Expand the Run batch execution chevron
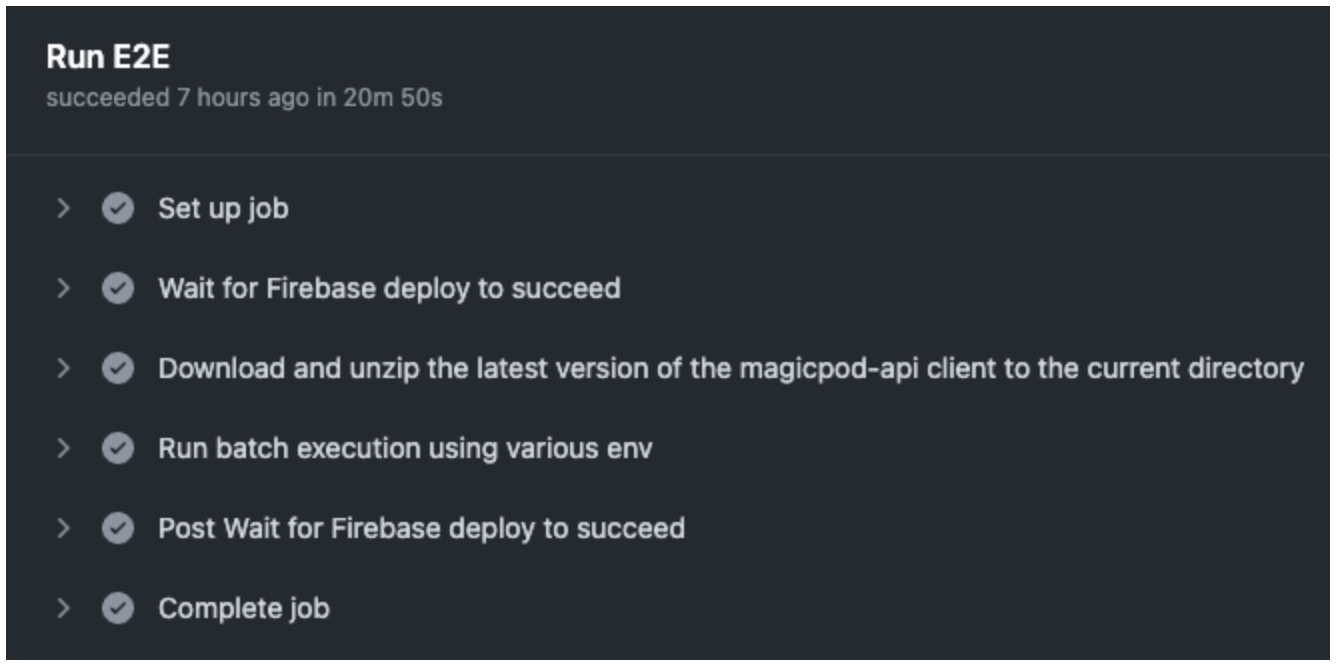 [x=64, y=448]
